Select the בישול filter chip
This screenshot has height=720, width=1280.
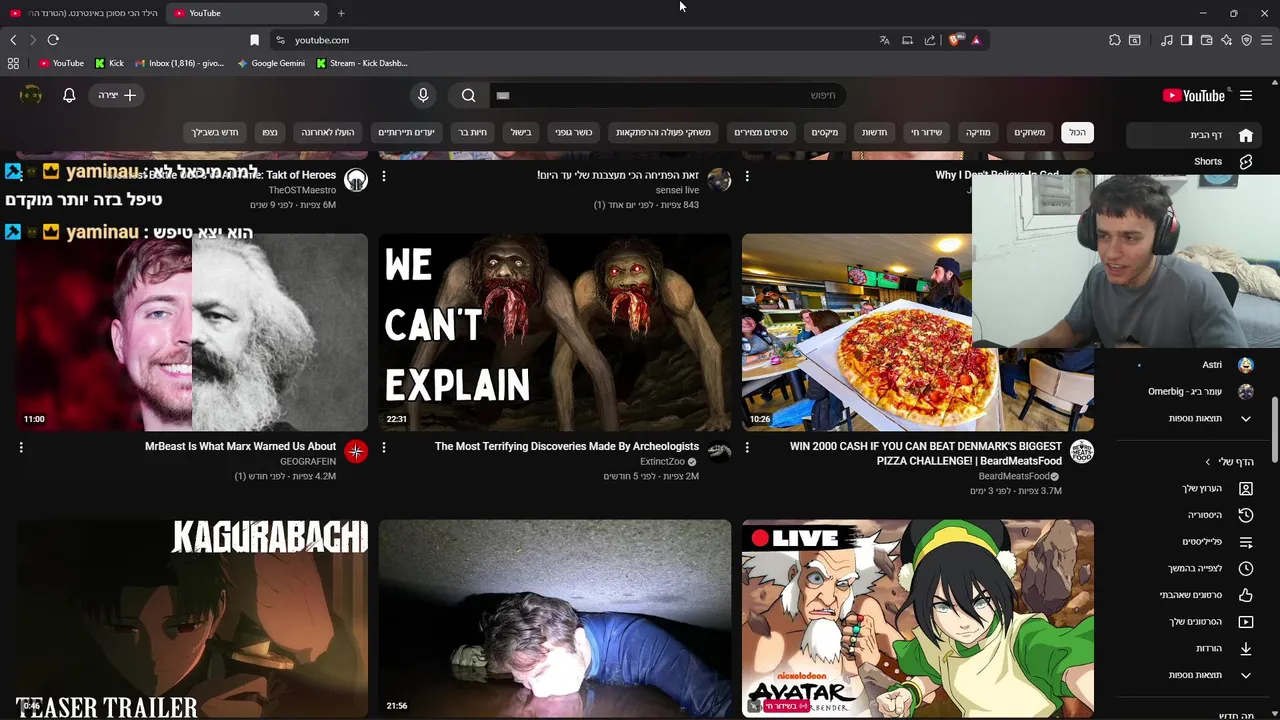tap(521, 132)
